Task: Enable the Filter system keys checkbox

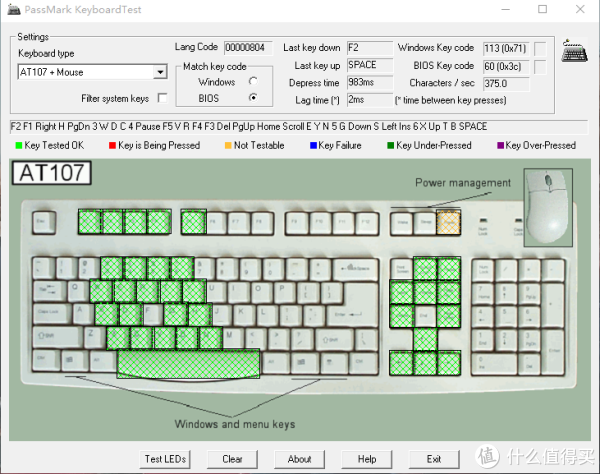Action: (x=163, y=98)
